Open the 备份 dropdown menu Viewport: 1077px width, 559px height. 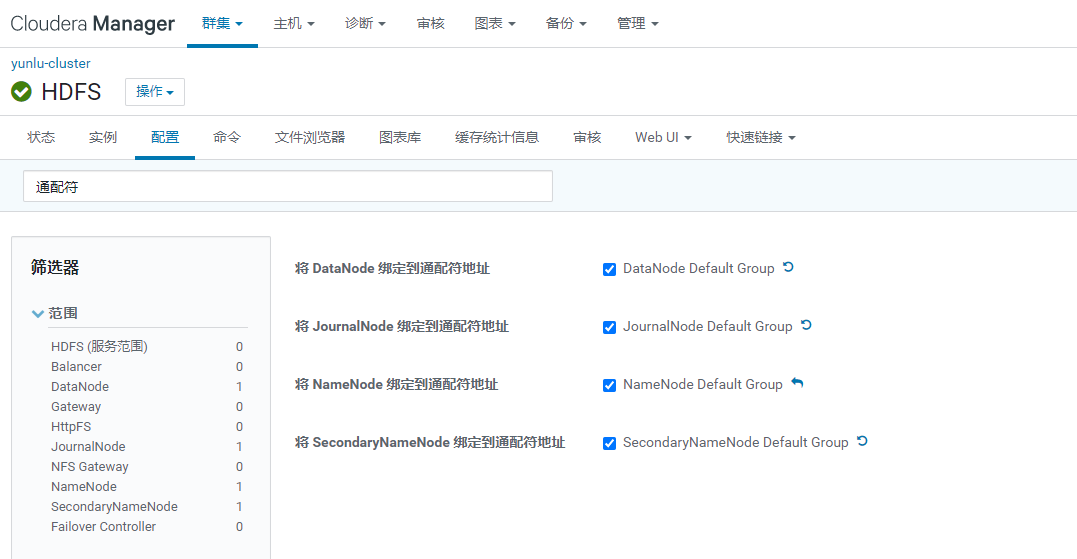pos(566,23)
